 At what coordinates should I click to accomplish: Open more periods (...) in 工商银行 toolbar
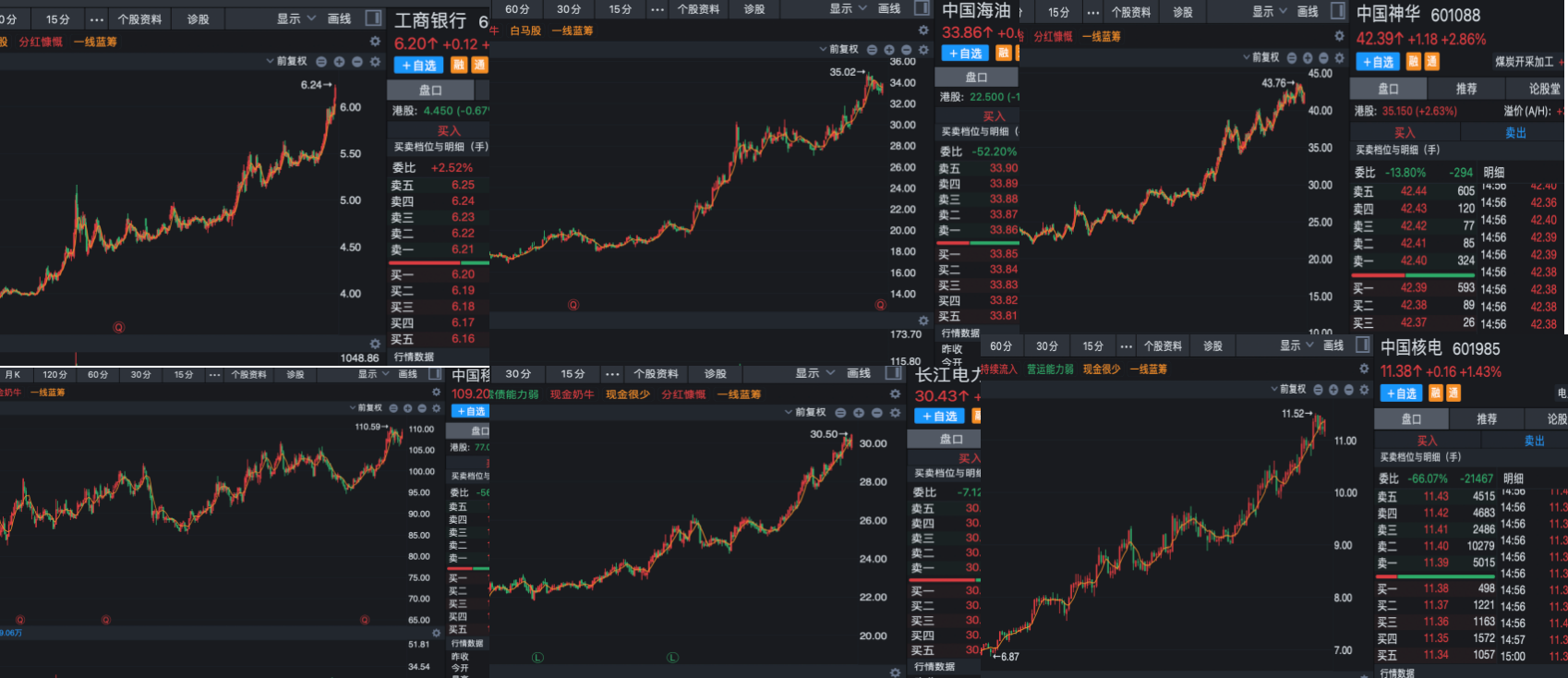tap(96, 18)
